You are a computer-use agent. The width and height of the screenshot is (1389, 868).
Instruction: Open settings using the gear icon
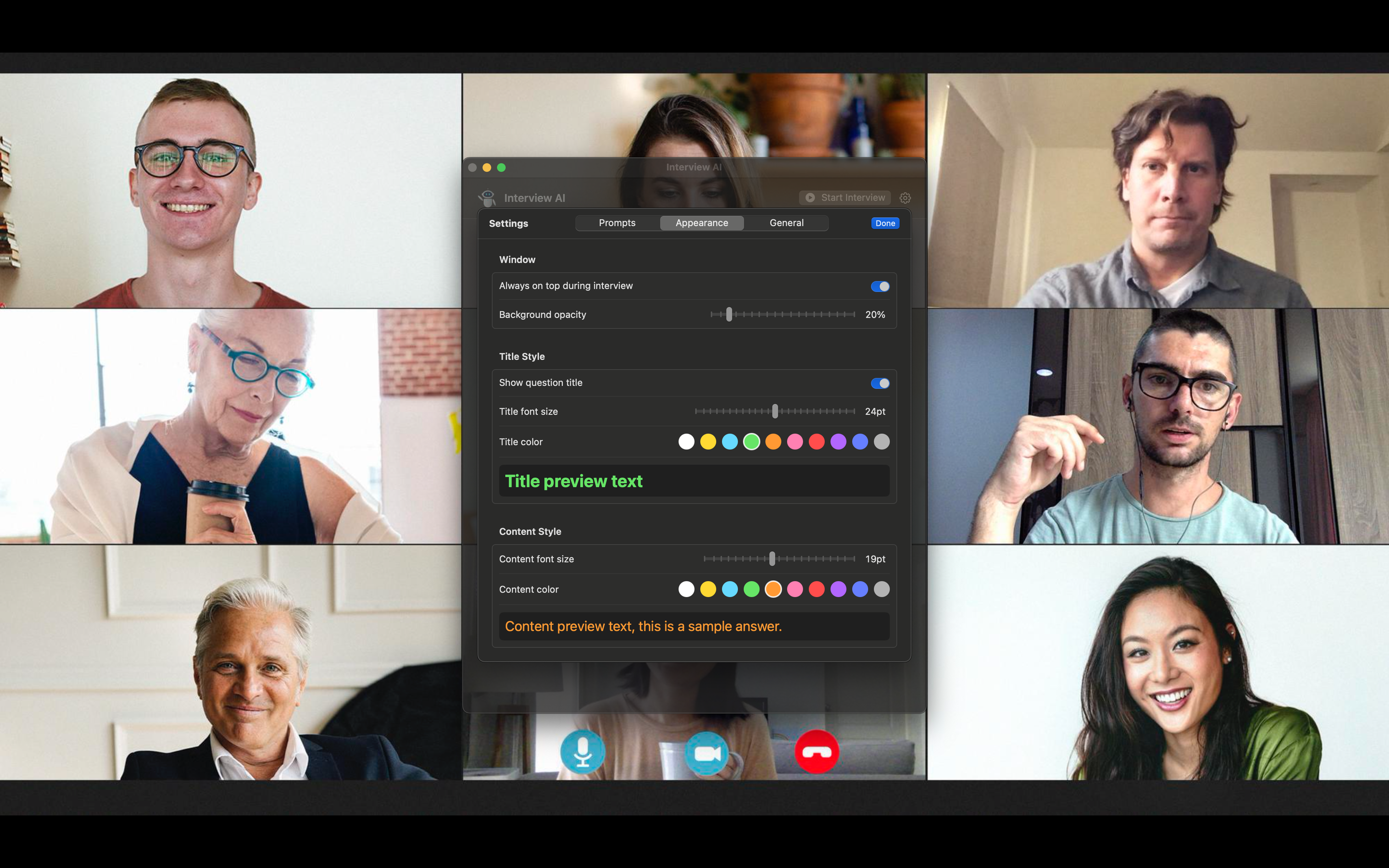coord(906,198)
